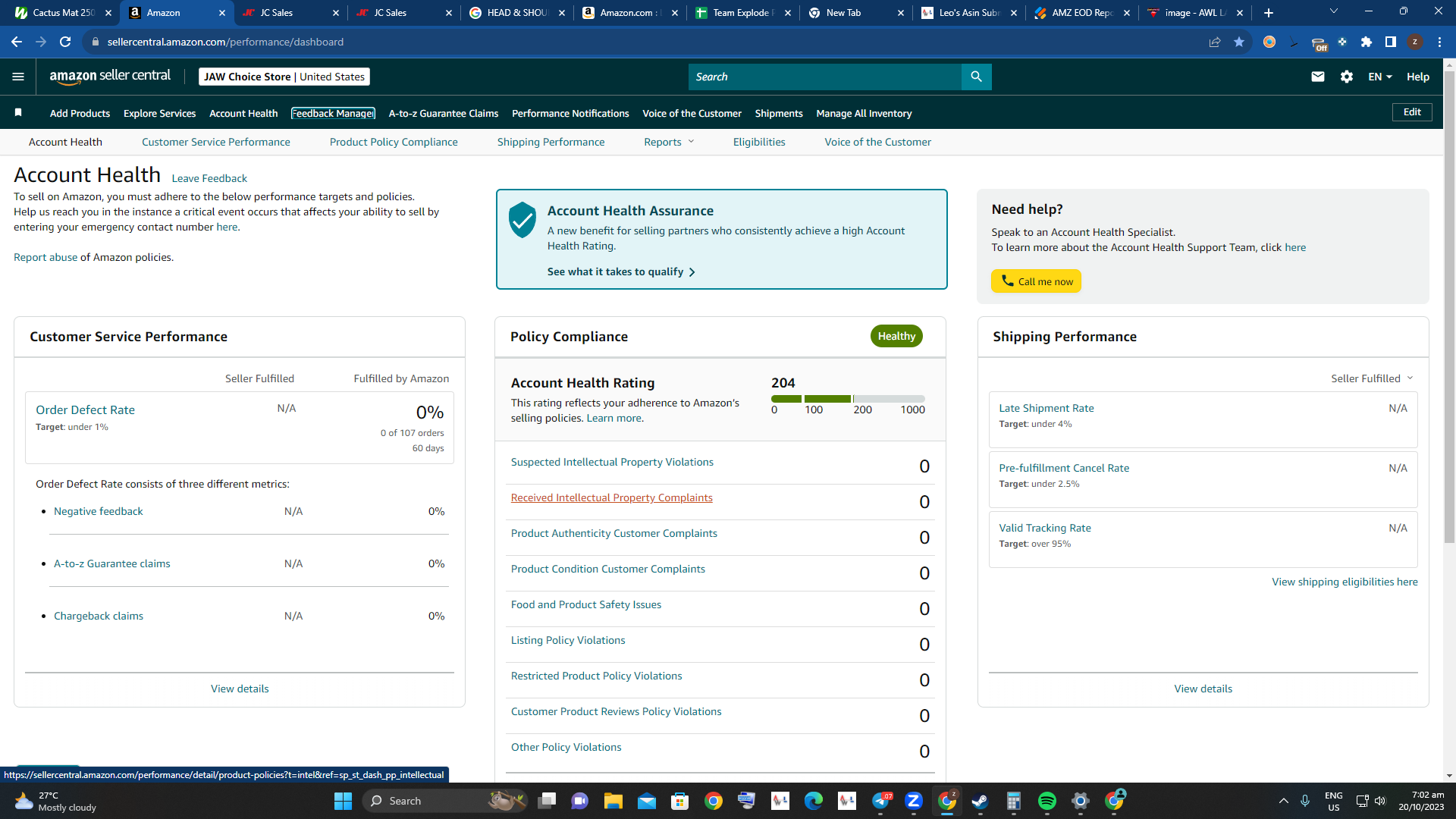The image size is (1456, 819).
Task: Open the Seller Central hamburger menu
Action: 18,77
